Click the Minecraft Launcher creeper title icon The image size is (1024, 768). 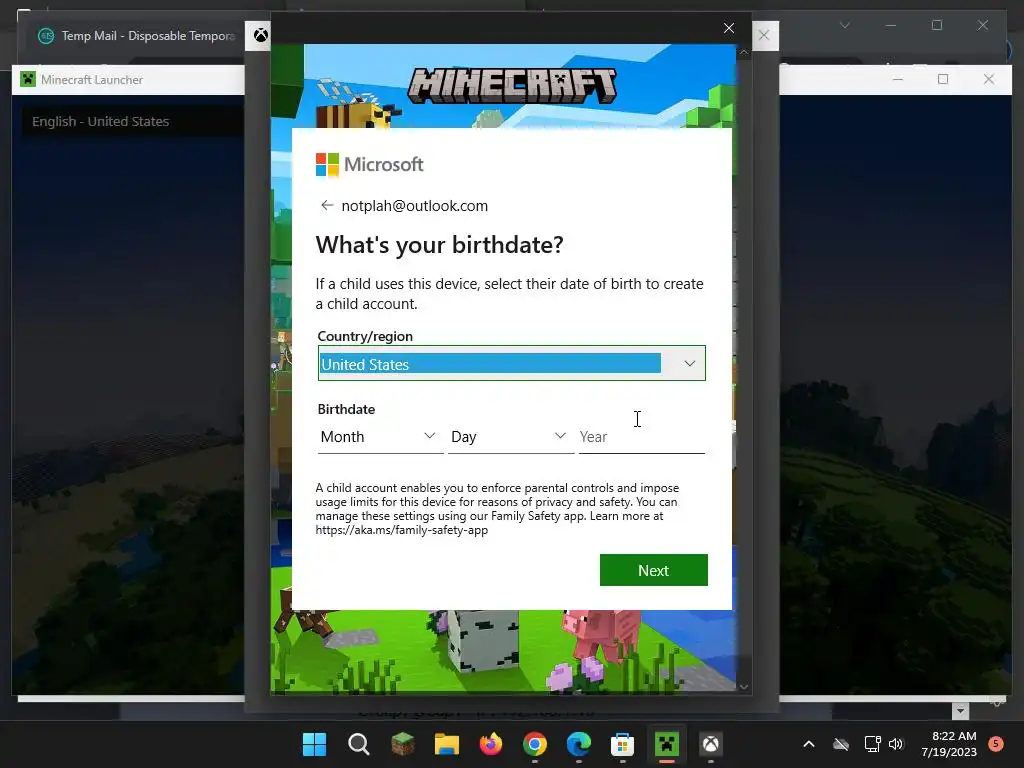(27, 80)
